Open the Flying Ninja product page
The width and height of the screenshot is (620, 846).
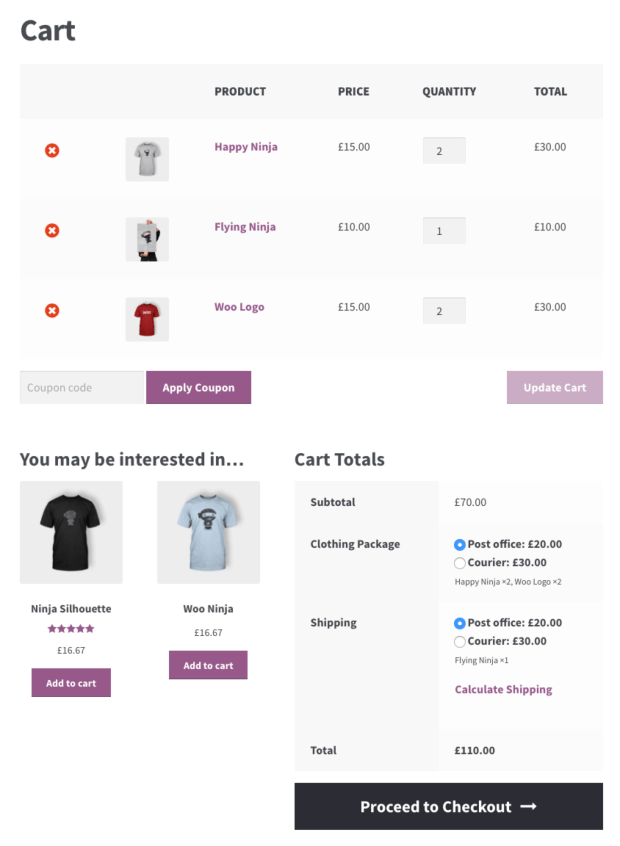pyautogui.click(x=244, y=227)
